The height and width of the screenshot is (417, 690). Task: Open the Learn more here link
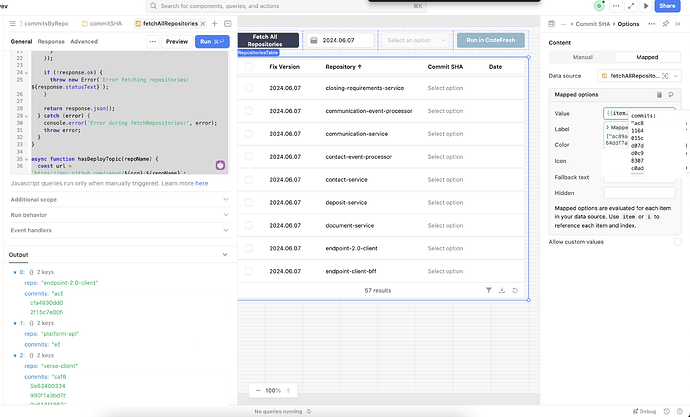pos(202,183)
